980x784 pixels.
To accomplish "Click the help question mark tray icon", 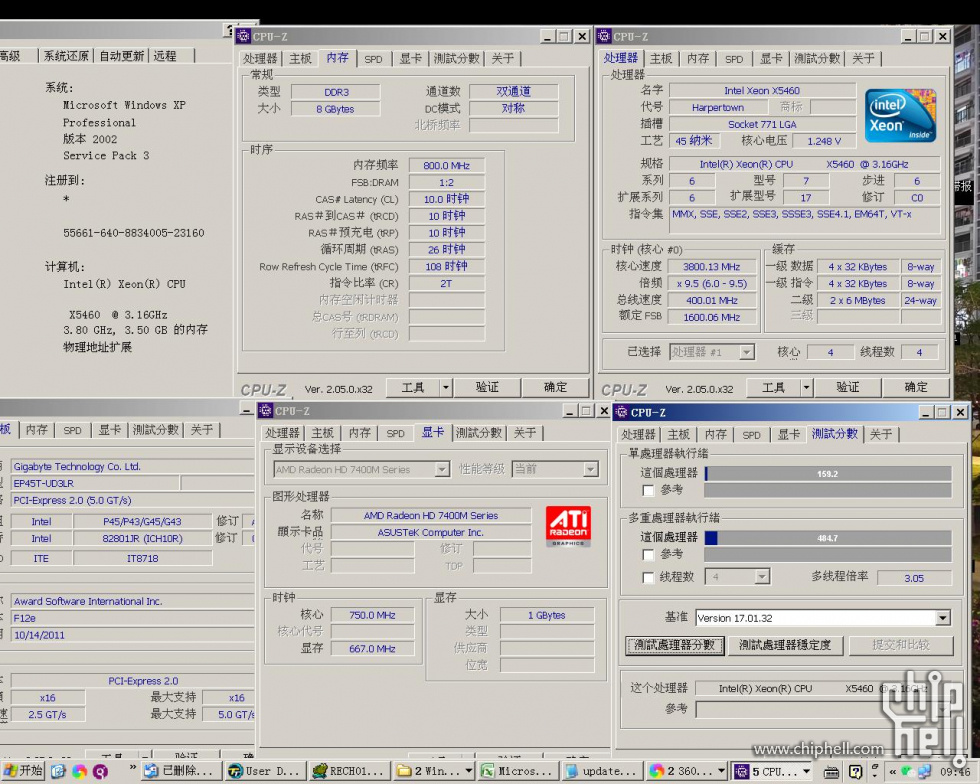I will [x=855, y=772].
